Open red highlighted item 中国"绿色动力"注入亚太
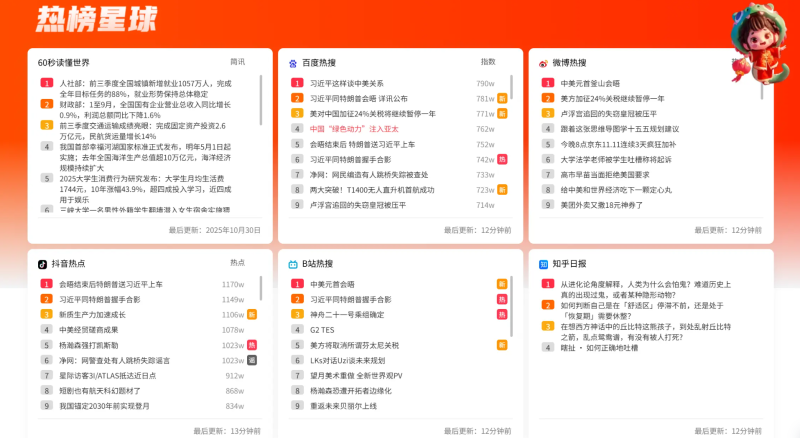Viewport: 800px width, 438px height. 354,129
